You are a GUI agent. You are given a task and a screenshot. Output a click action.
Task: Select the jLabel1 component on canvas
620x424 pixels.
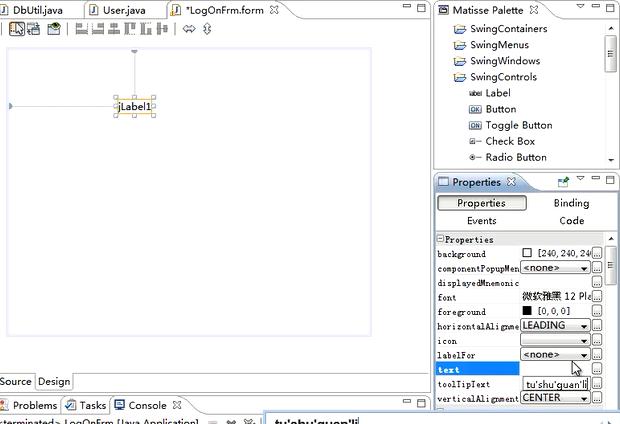[134, 107]
